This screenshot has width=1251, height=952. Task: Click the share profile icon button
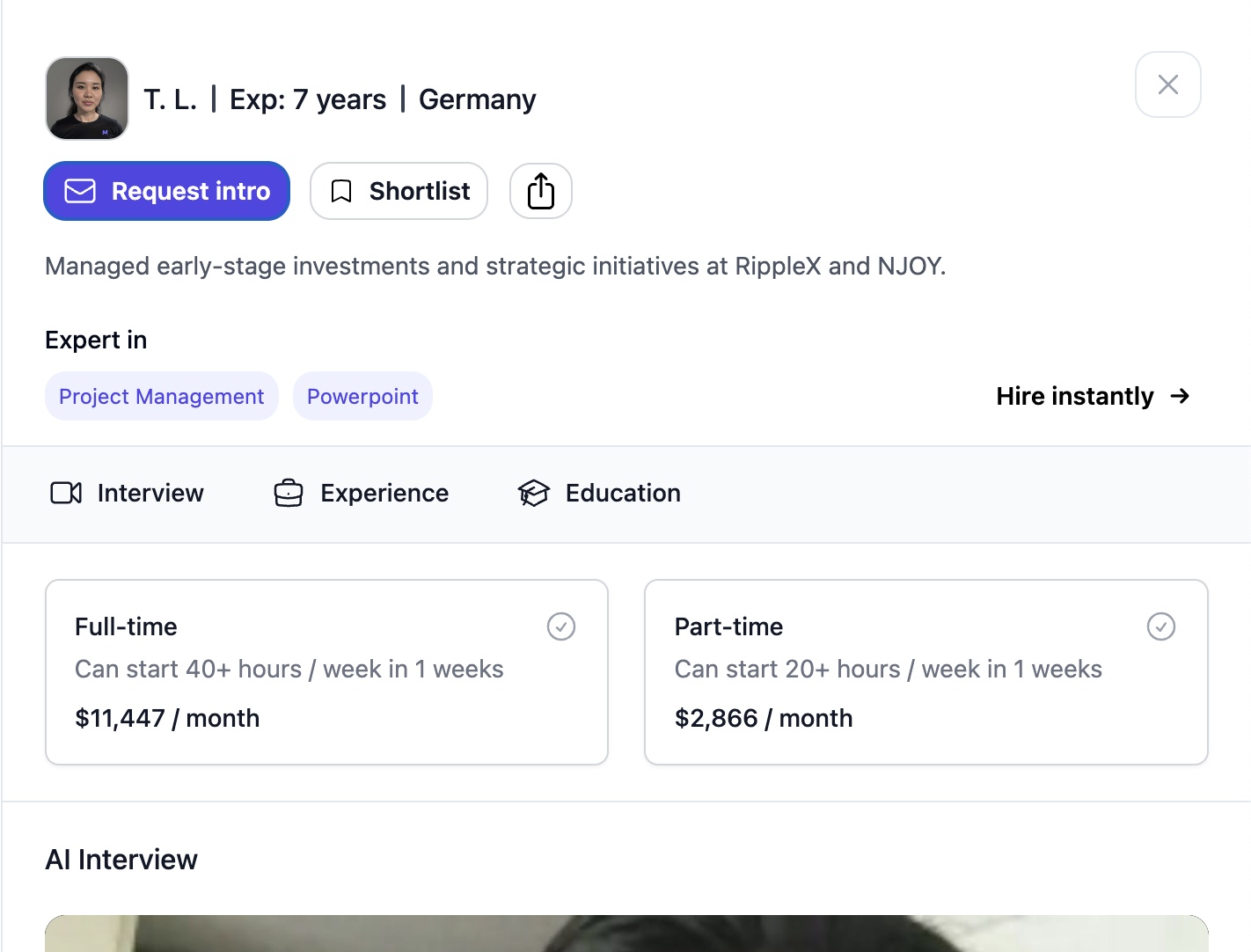pyautogui.click(x=541, y=191)
